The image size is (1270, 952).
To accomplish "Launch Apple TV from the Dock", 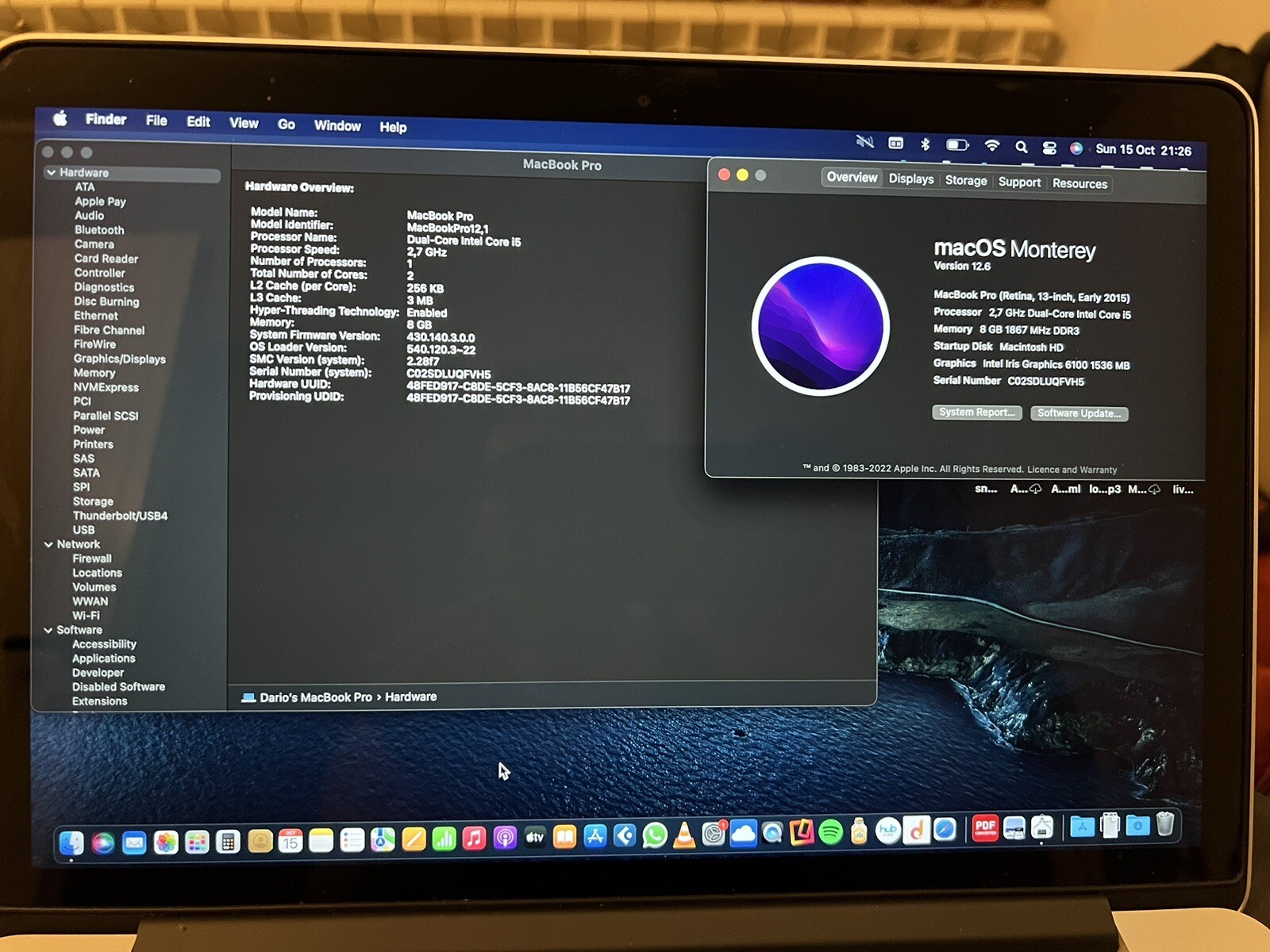I will coord(535,837).
